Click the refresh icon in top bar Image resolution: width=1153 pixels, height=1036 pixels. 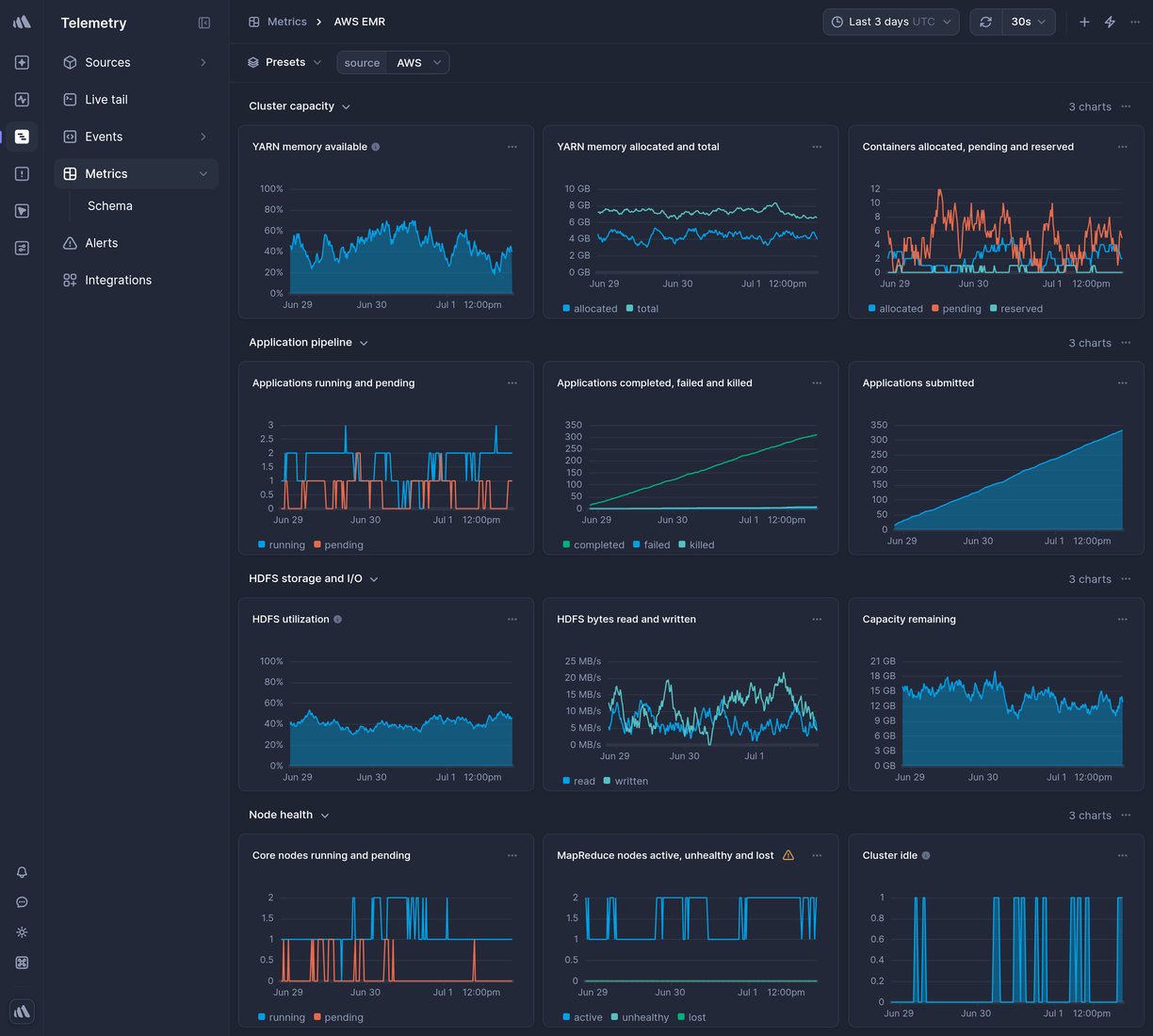[x=985, y=22]
